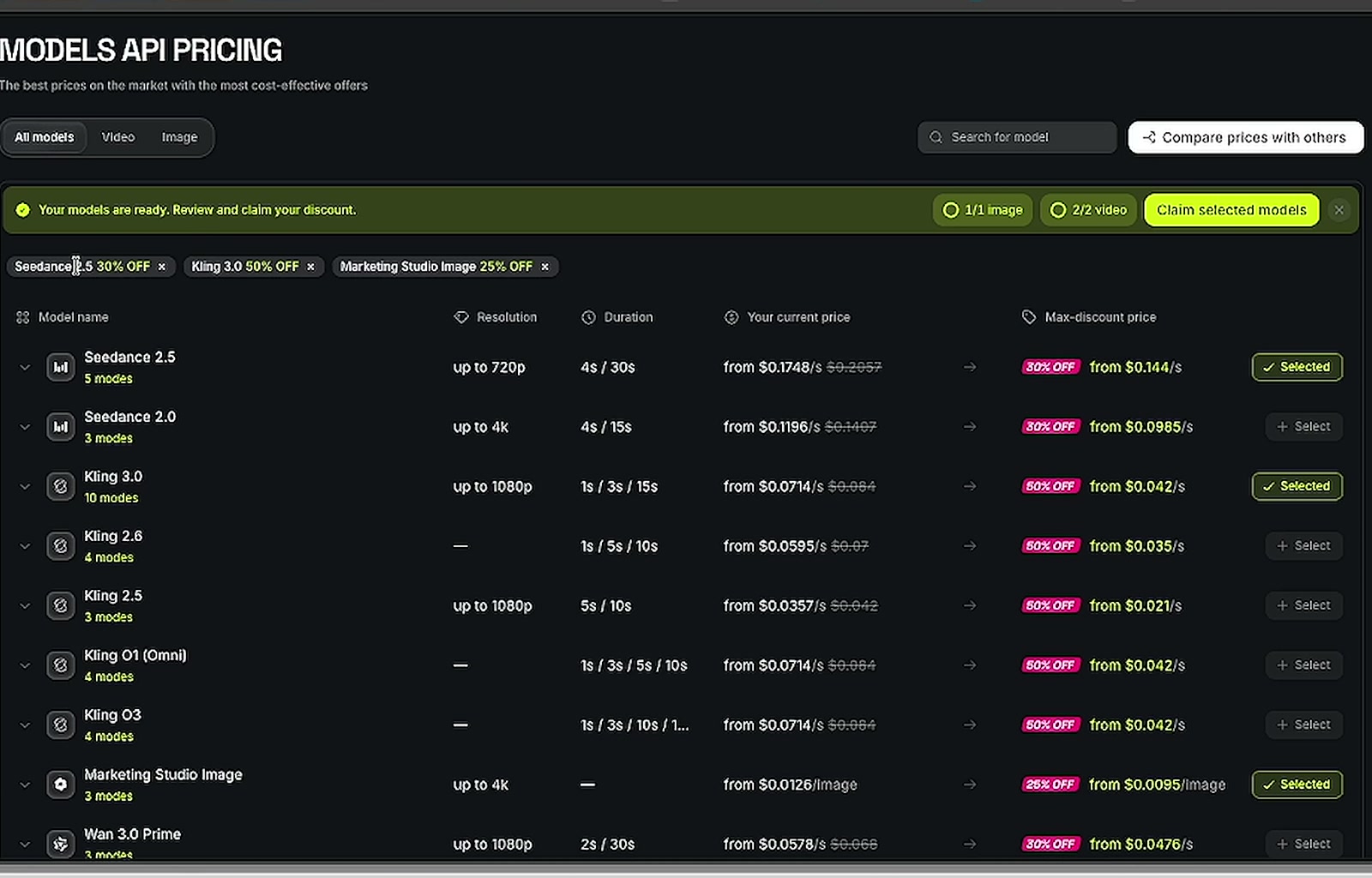Select the Seedance 2.0 model
This screenshot has height=878, width=1372.
click(1304, 427)
